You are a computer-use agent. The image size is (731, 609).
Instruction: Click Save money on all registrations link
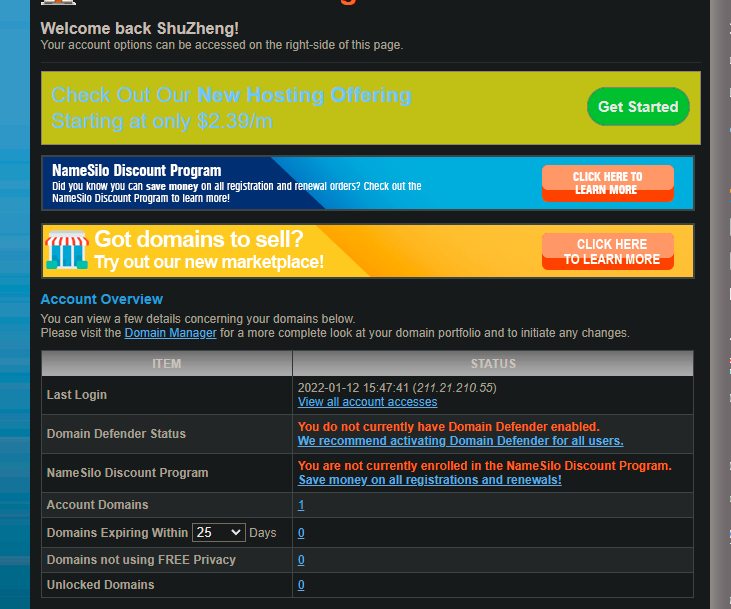click(429, 480)
